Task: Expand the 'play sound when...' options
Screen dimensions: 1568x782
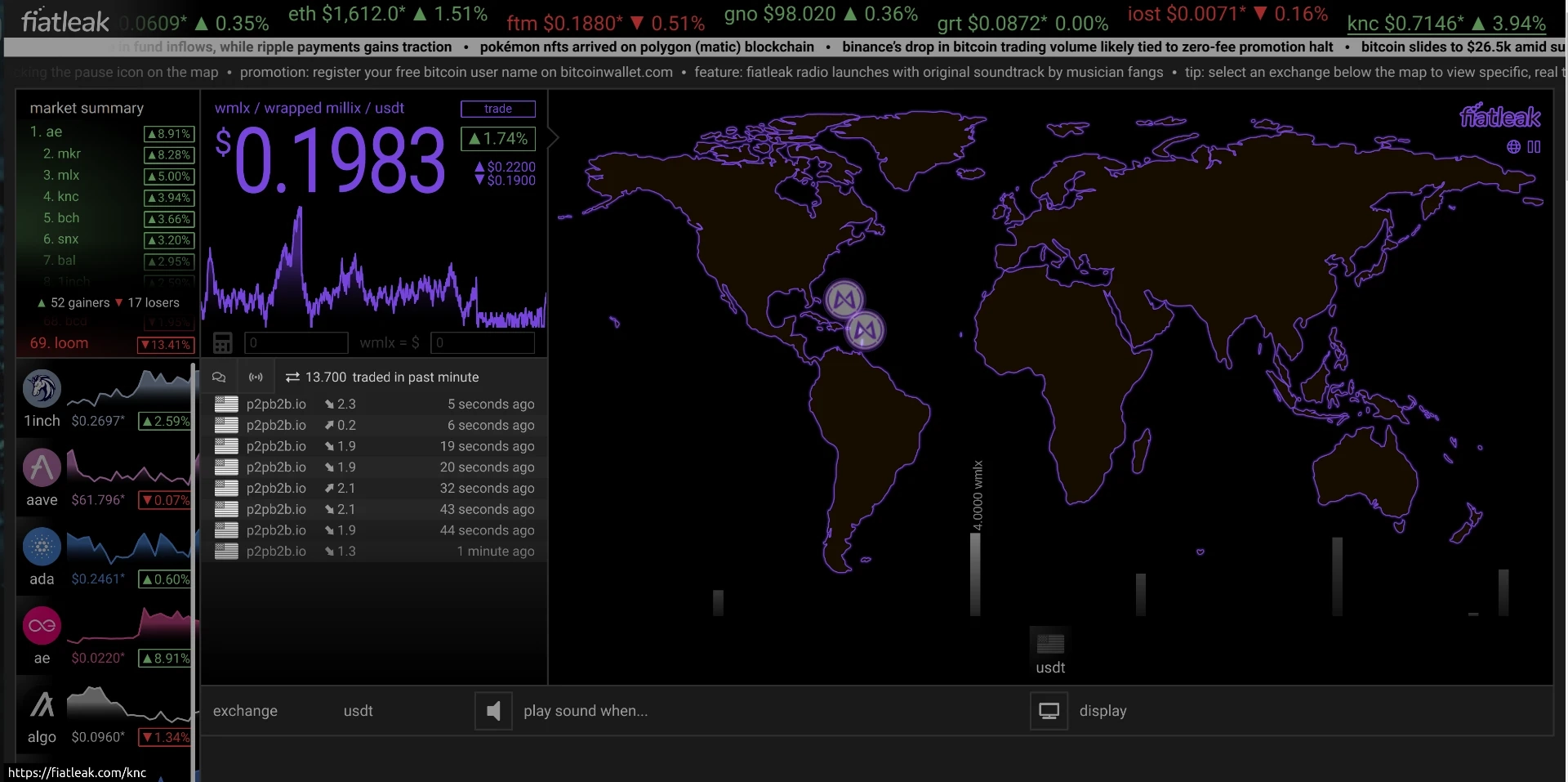Action: pos(586,711)
